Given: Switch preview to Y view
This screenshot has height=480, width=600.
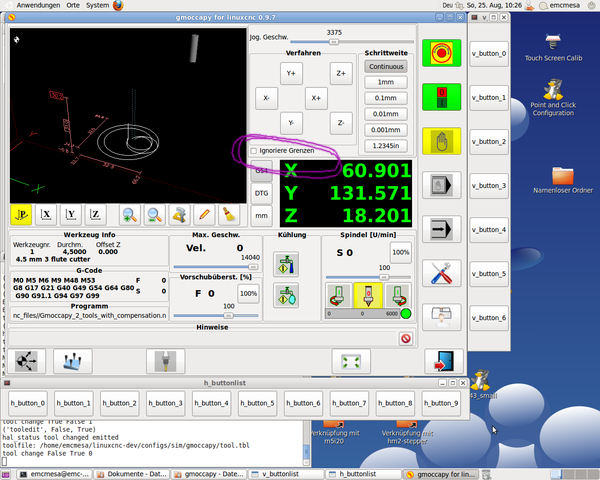Looking at the screenshot, I should [70, 215].
